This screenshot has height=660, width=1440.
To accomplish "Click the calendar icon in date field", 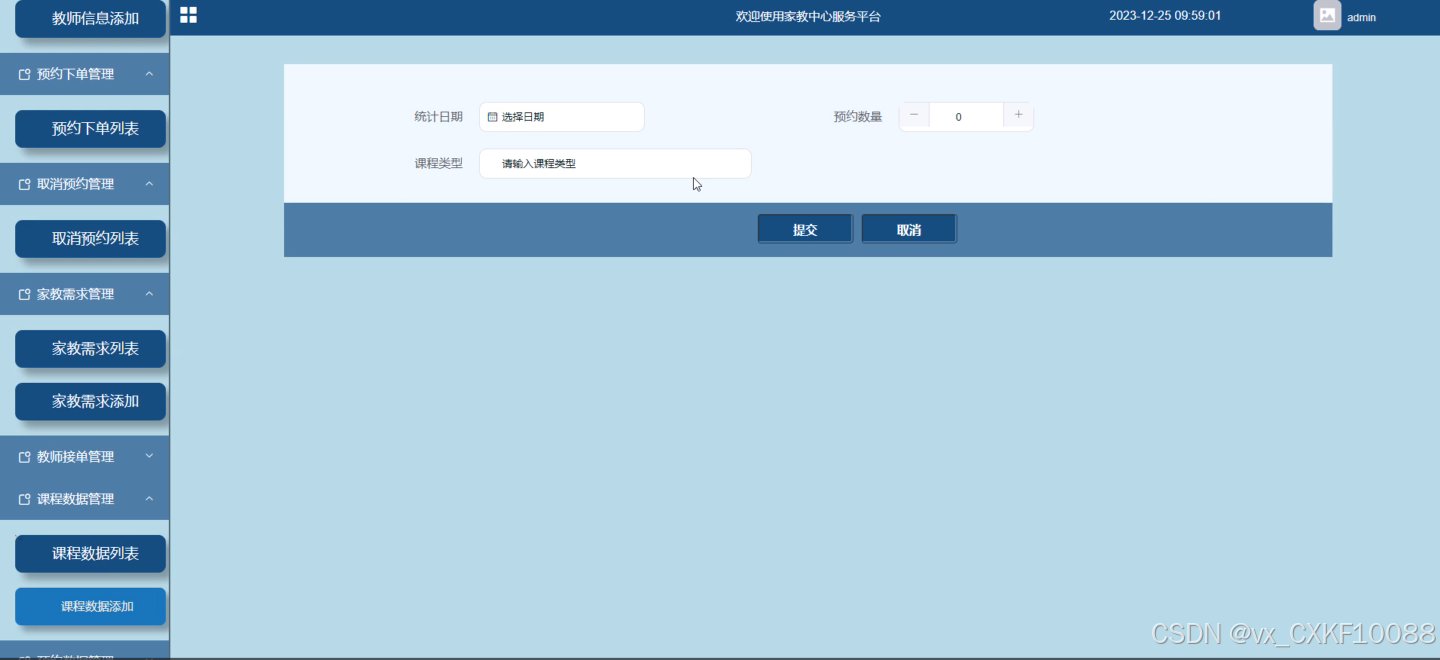I will click(x=492, y=117).
